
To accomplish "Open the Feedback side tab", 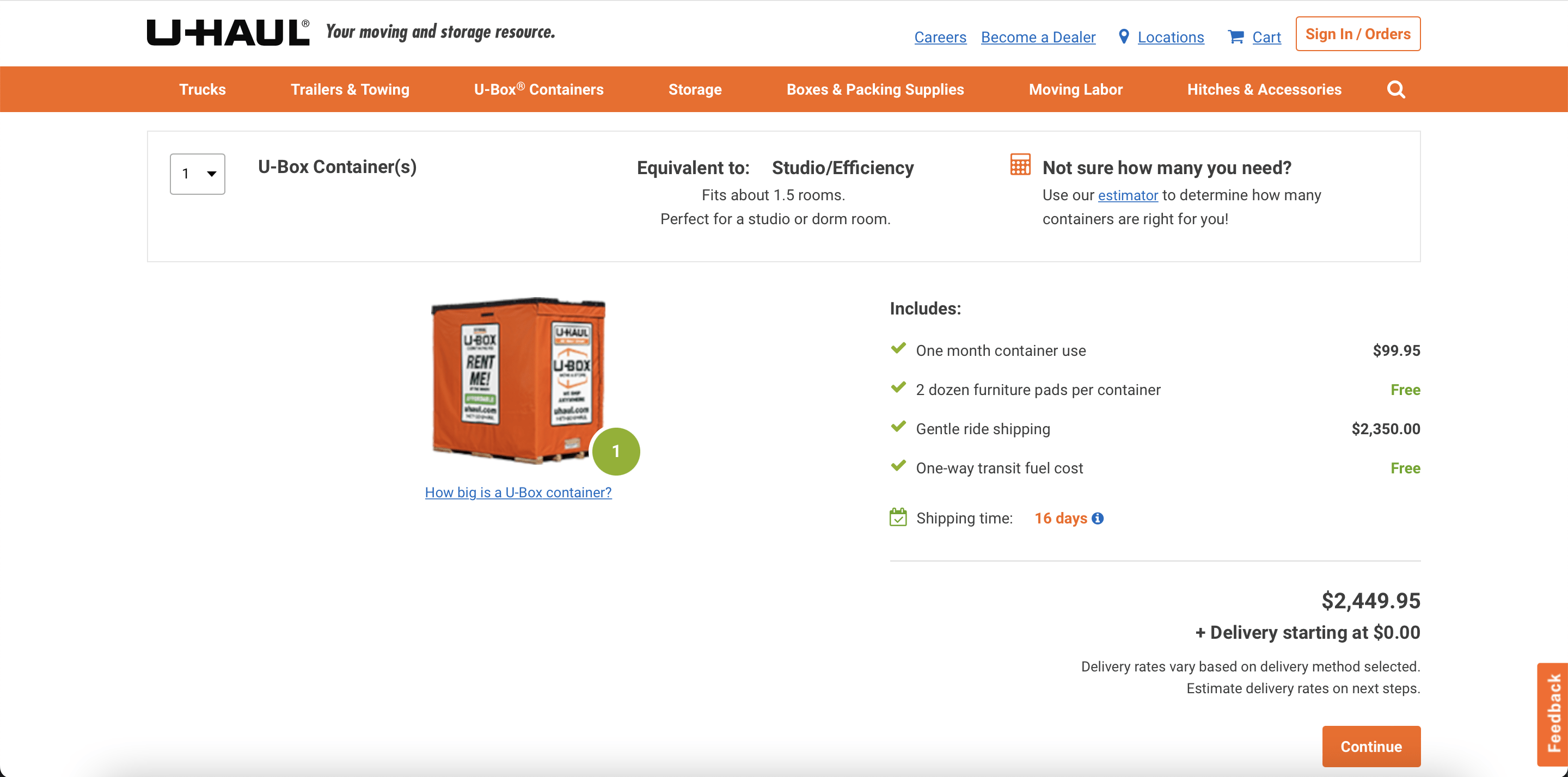I will click(1553, 713).
